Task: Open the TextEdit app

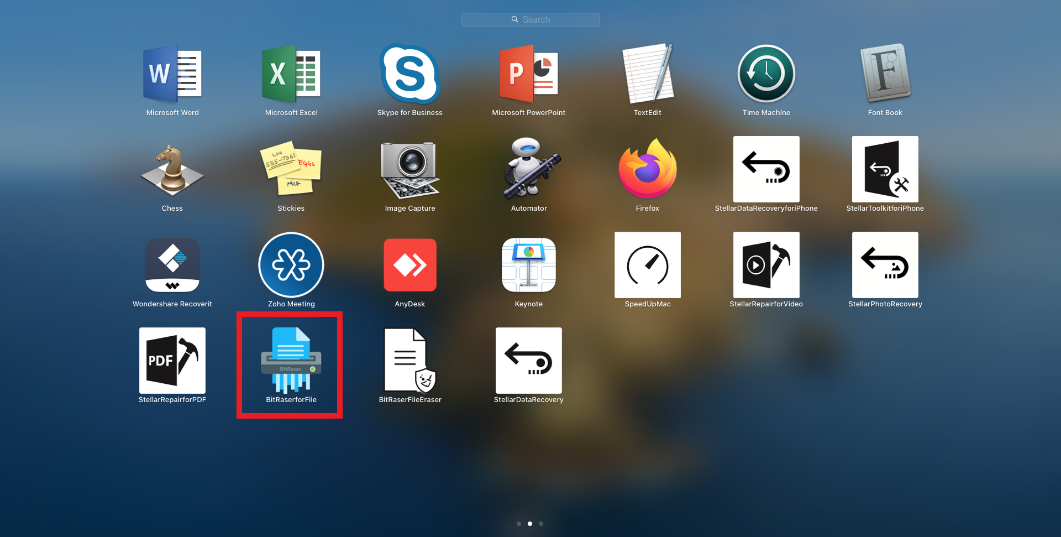Action: pos(648,74)
